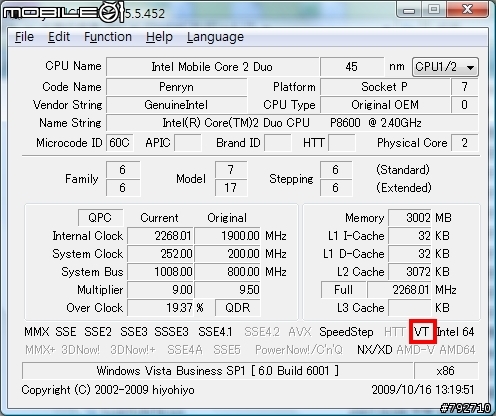
Task: Click the original Multiplier 9.50
Action: point(228,290)
